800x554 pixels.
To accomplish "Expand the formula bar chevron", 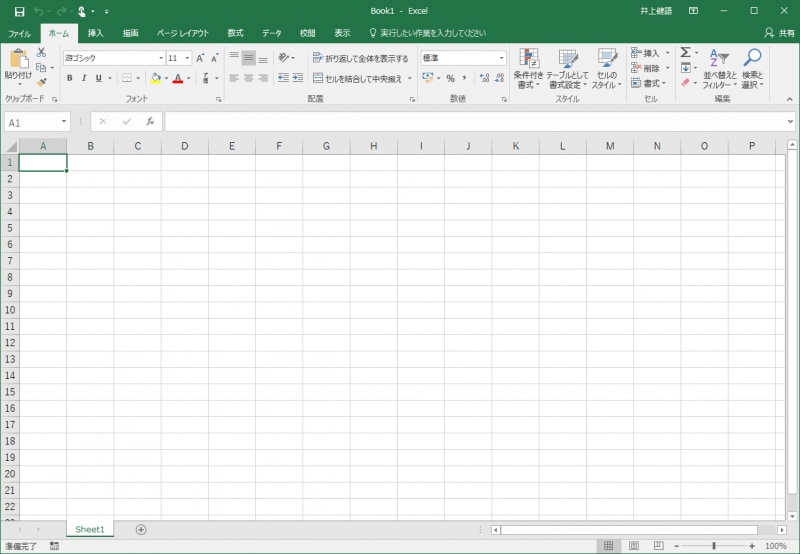I will pyautogui.click(x=790, y=121).
